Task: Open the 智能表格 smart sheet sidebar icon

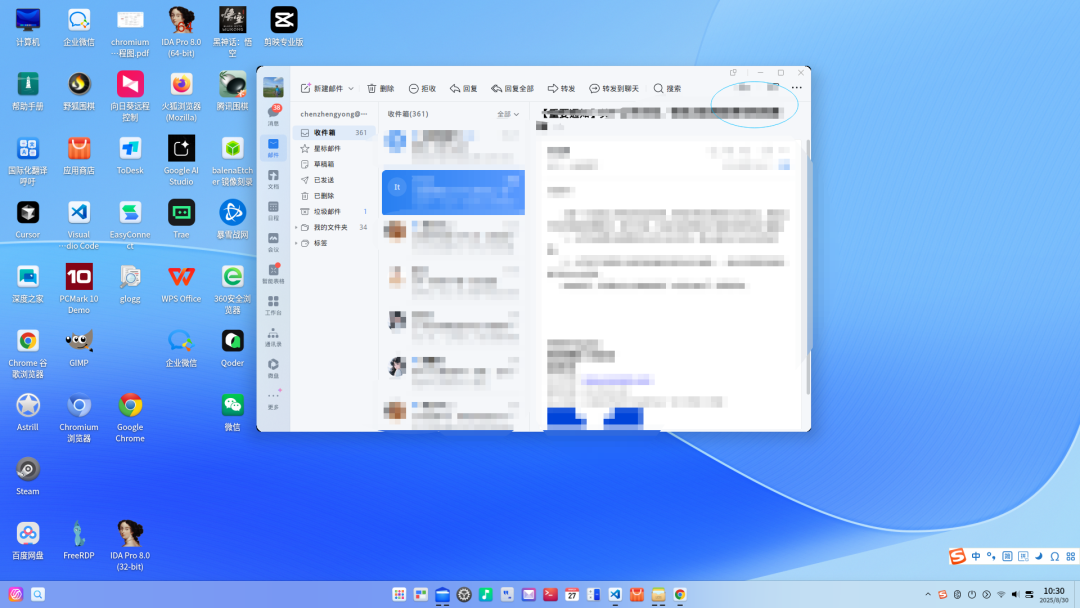Action: [273, 273]
